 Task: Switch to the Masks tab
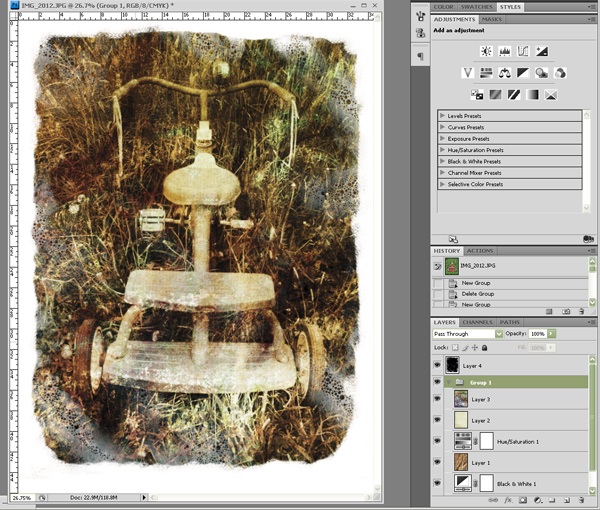click(491, 19)
